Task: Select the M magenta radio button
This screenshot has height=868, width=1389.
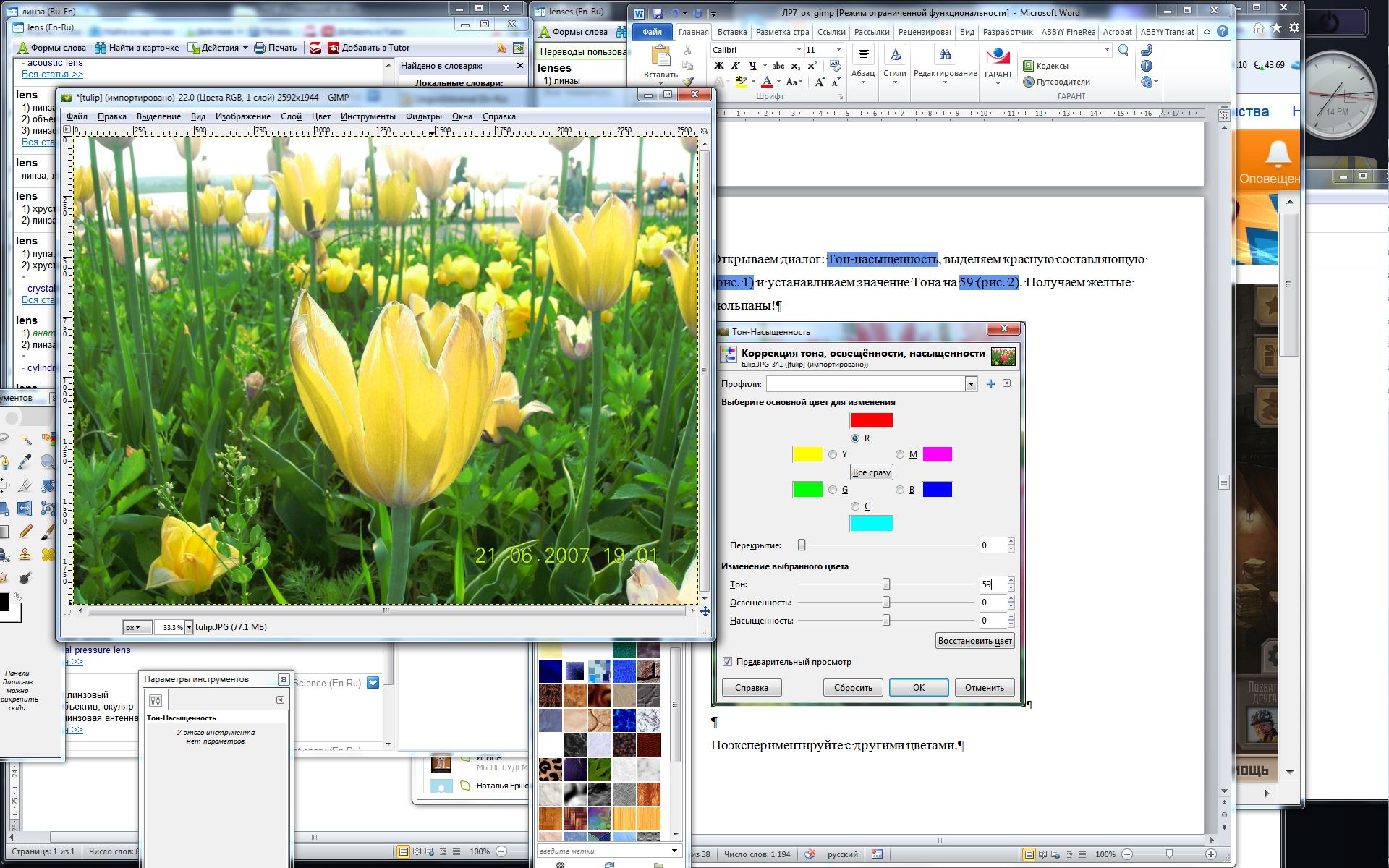Action: [x=900, y=454]
